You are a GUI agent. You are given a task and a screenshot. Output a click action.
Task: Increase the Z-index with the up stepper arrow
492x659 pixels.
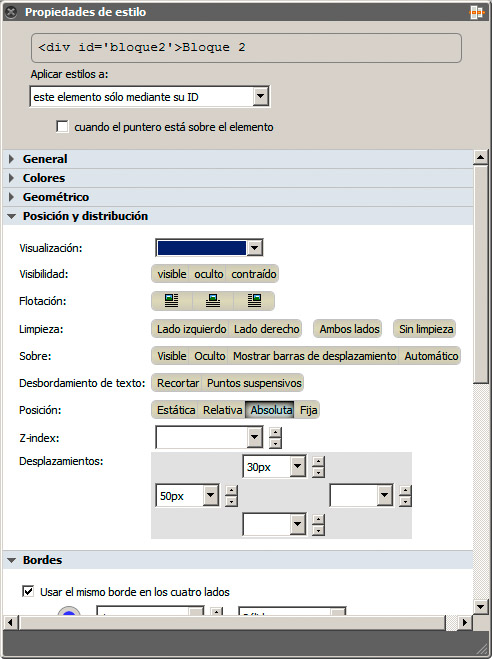pos(275,432)
